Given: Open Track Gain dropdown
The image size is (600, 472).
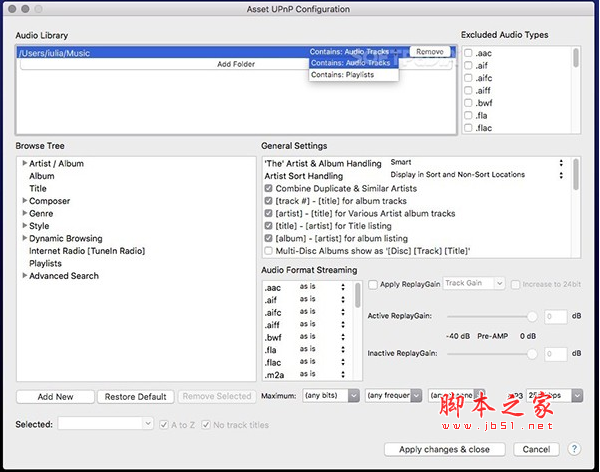Looking at the screenshot, I should point(474,283).
